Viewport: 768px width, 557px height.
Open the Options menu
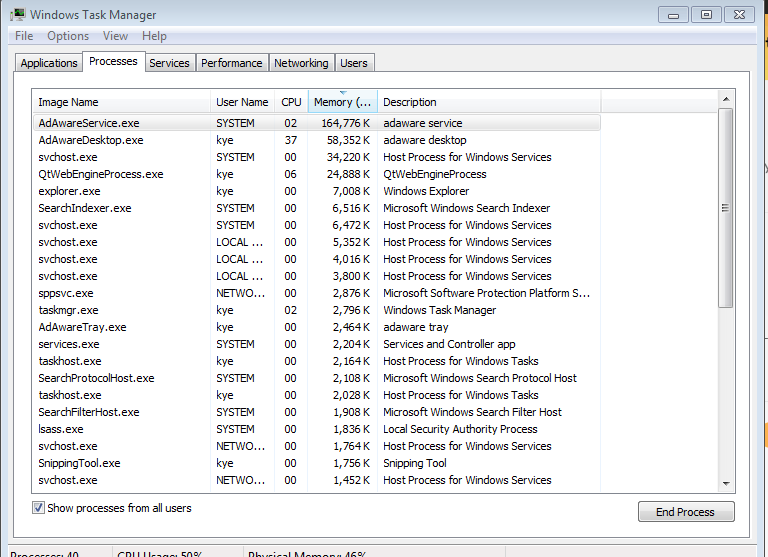coord(68,36)
